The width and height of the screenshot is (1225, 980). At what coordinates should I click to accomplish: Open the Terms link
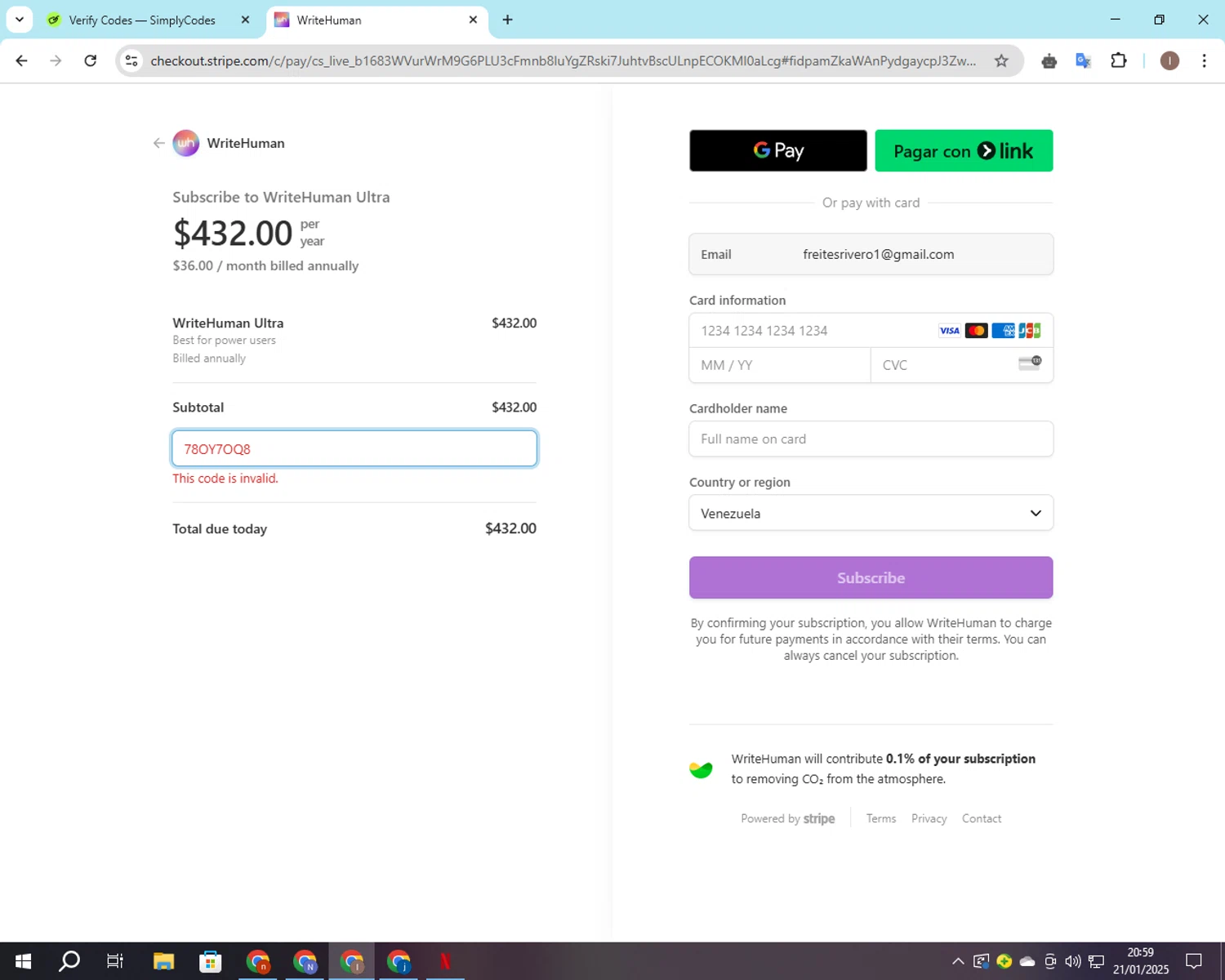tap(881, 818)
